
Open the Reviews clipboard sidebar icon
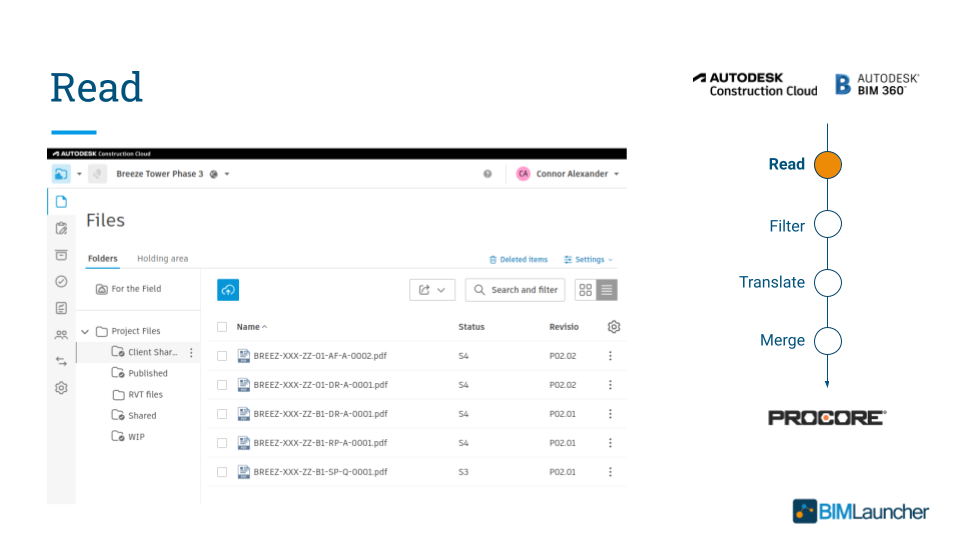[x=61, y=228]
